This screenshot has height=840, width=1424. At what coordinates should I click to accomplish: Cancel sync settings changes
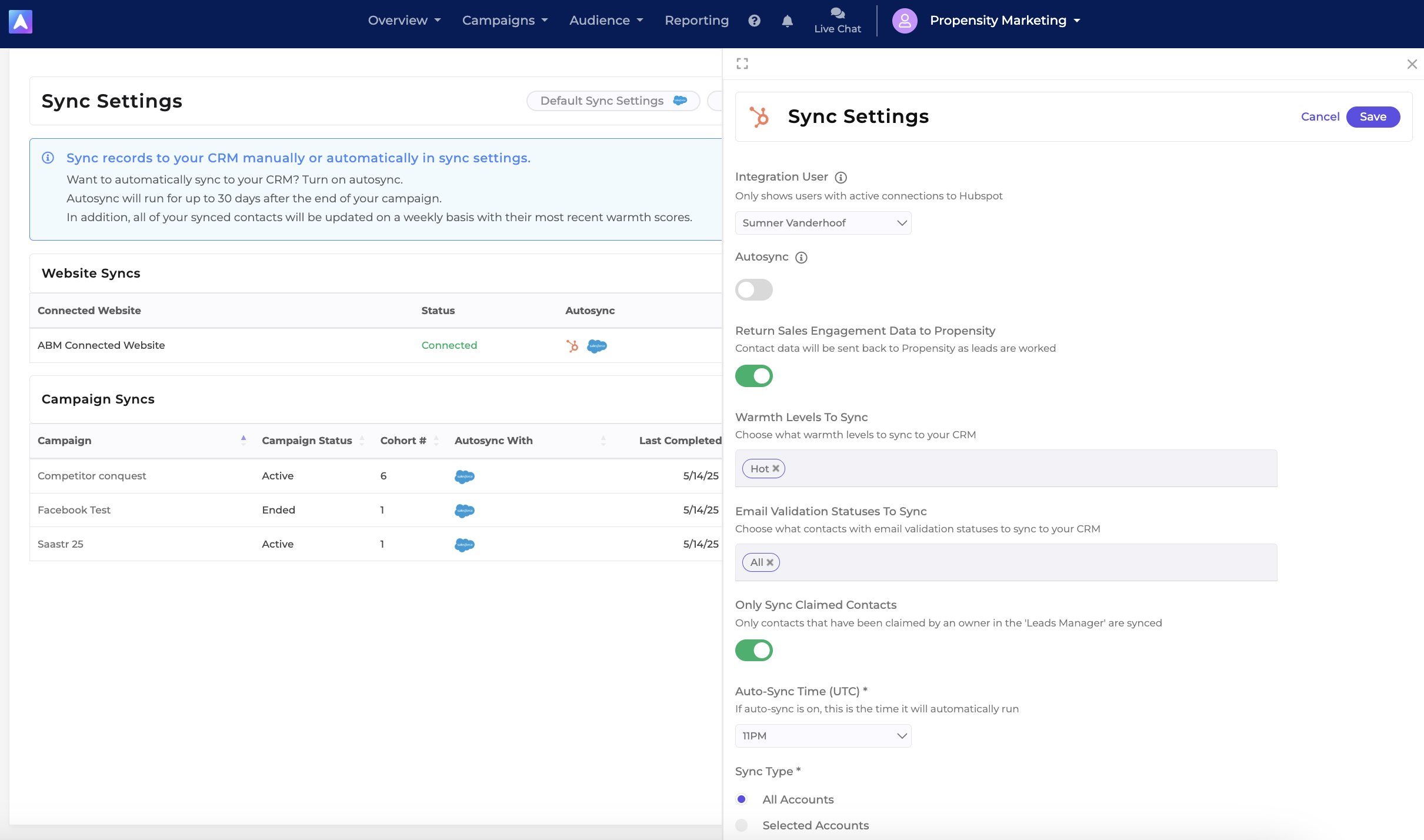pyautogui.click(x=1320, y=116)
